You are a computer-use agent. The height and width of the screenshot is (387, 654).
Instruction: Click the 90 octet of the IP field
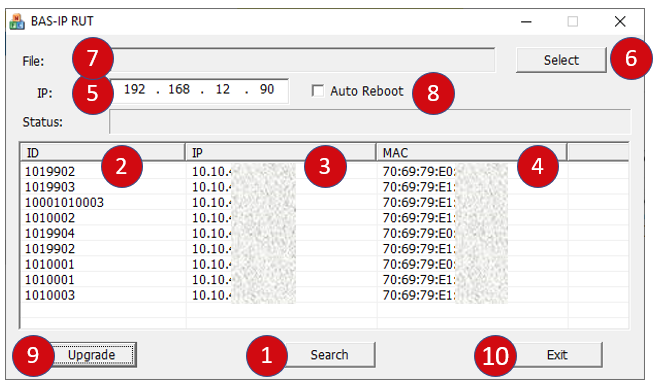pos(267,89)
